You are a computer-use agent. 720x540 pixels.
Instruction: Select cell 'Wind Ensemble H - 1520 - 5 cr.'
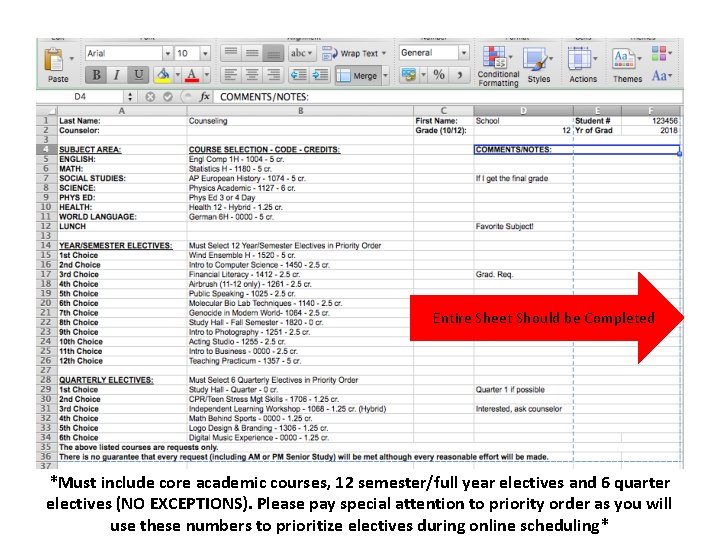point(300,255)
